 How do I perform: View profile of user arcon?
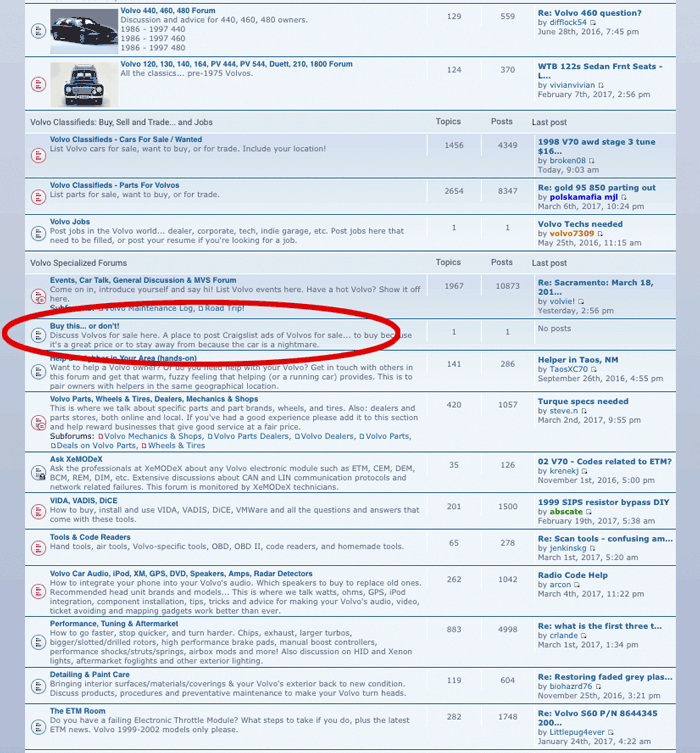(560, 584)
